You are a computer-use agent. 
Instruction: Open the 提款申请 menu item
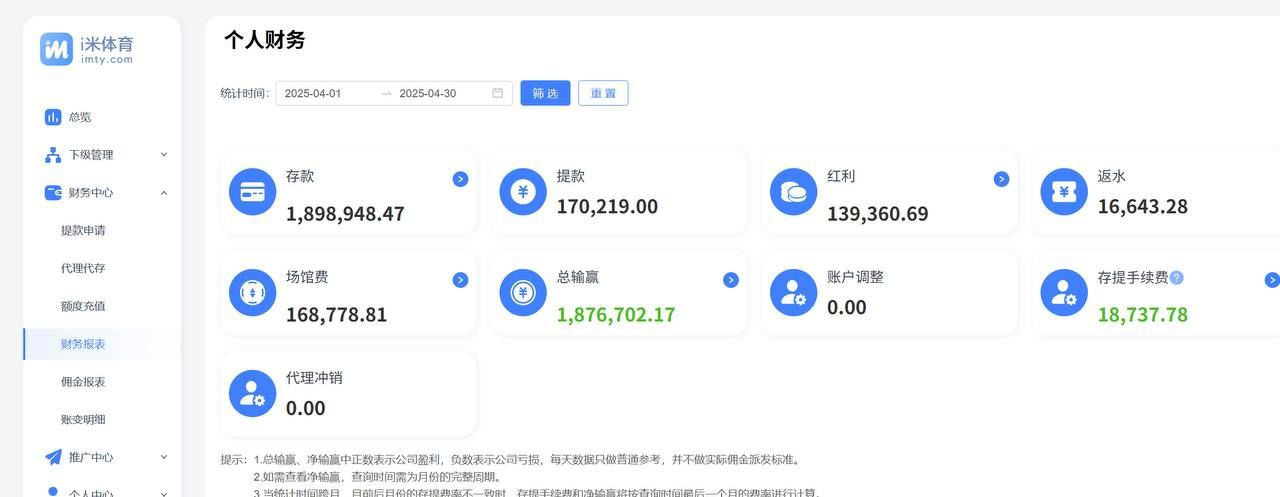83,231
